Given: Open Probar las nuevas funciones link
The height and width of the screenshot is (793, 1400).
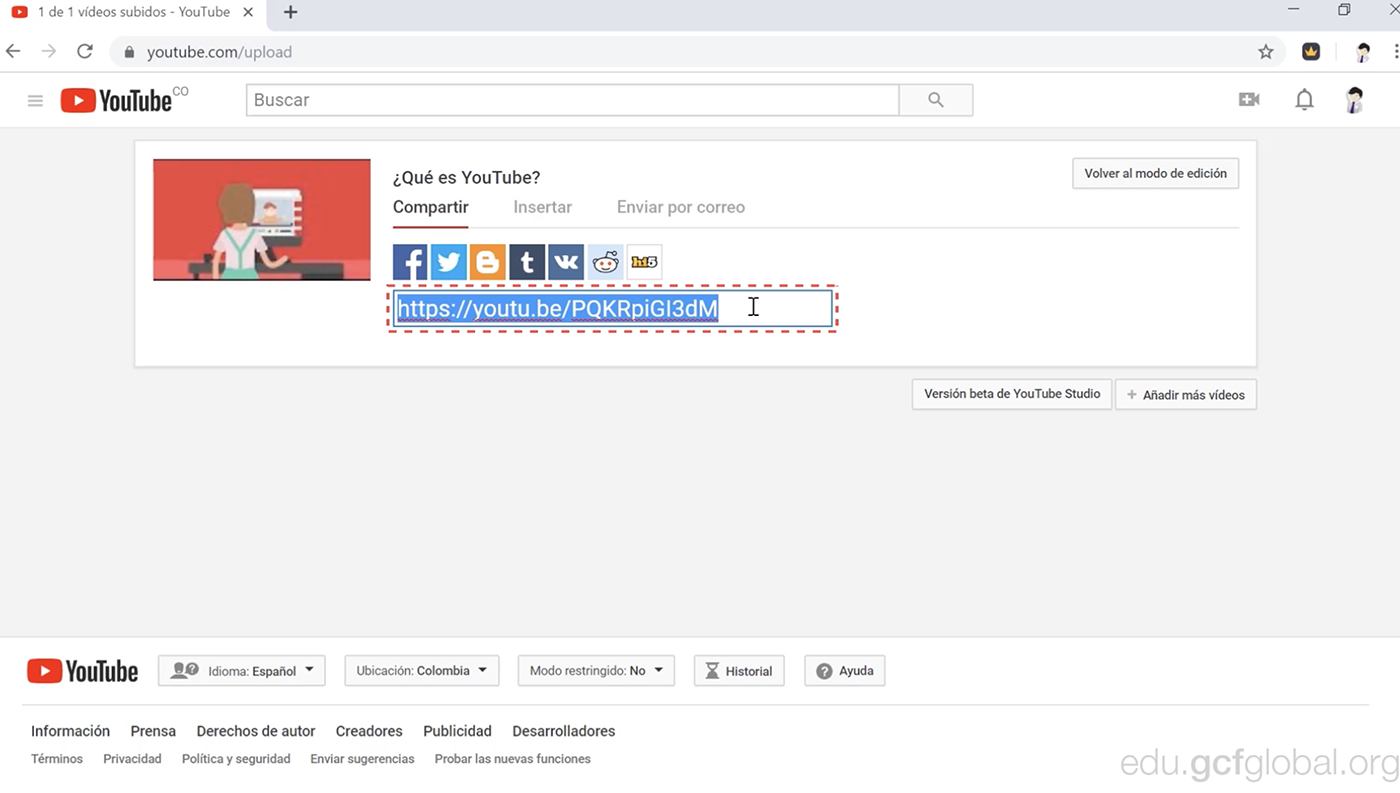Looking at the screenshot, I should [512, 759].
